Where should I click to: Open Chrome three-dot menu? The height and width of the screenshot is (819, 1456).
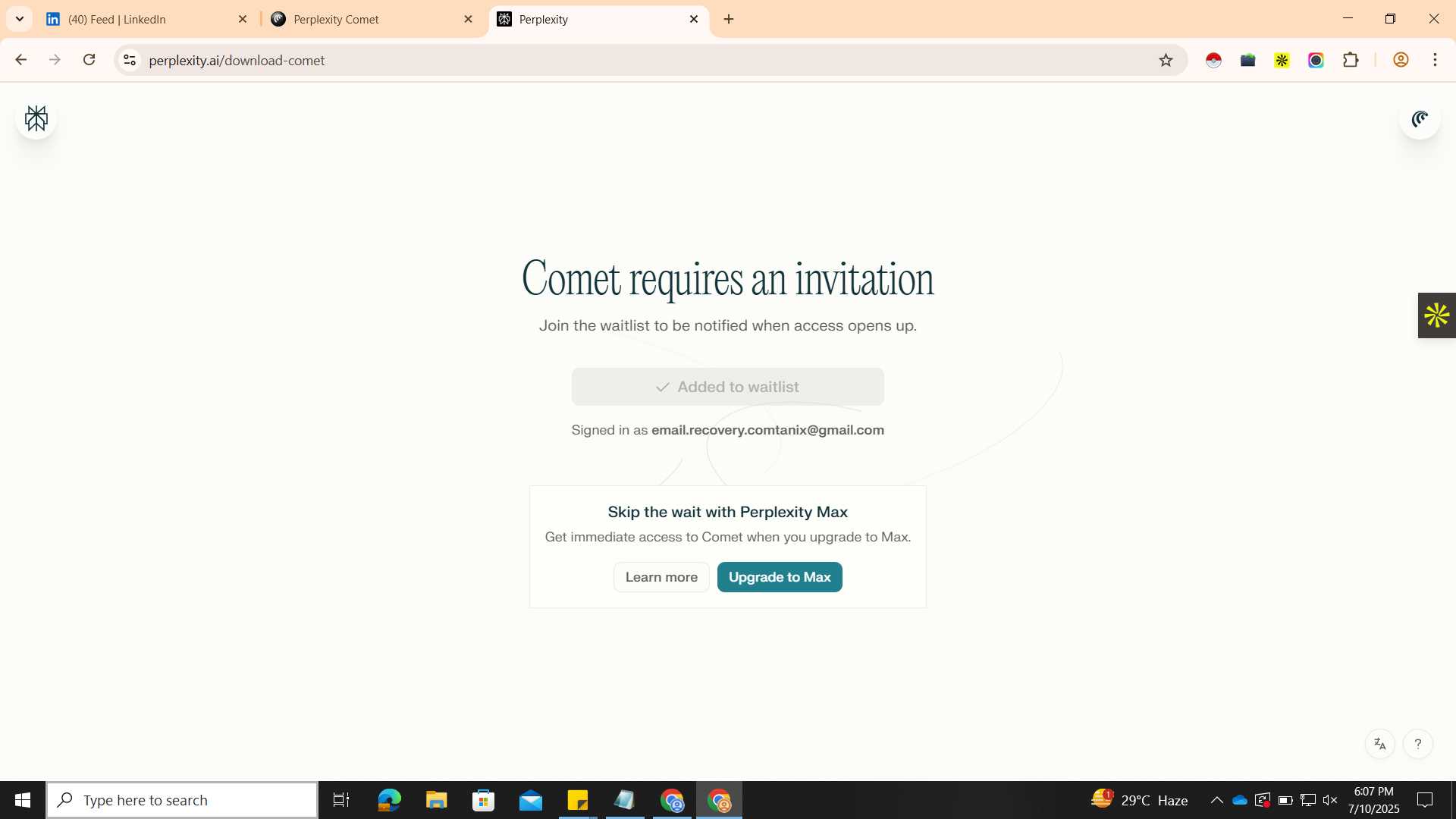1435,60
